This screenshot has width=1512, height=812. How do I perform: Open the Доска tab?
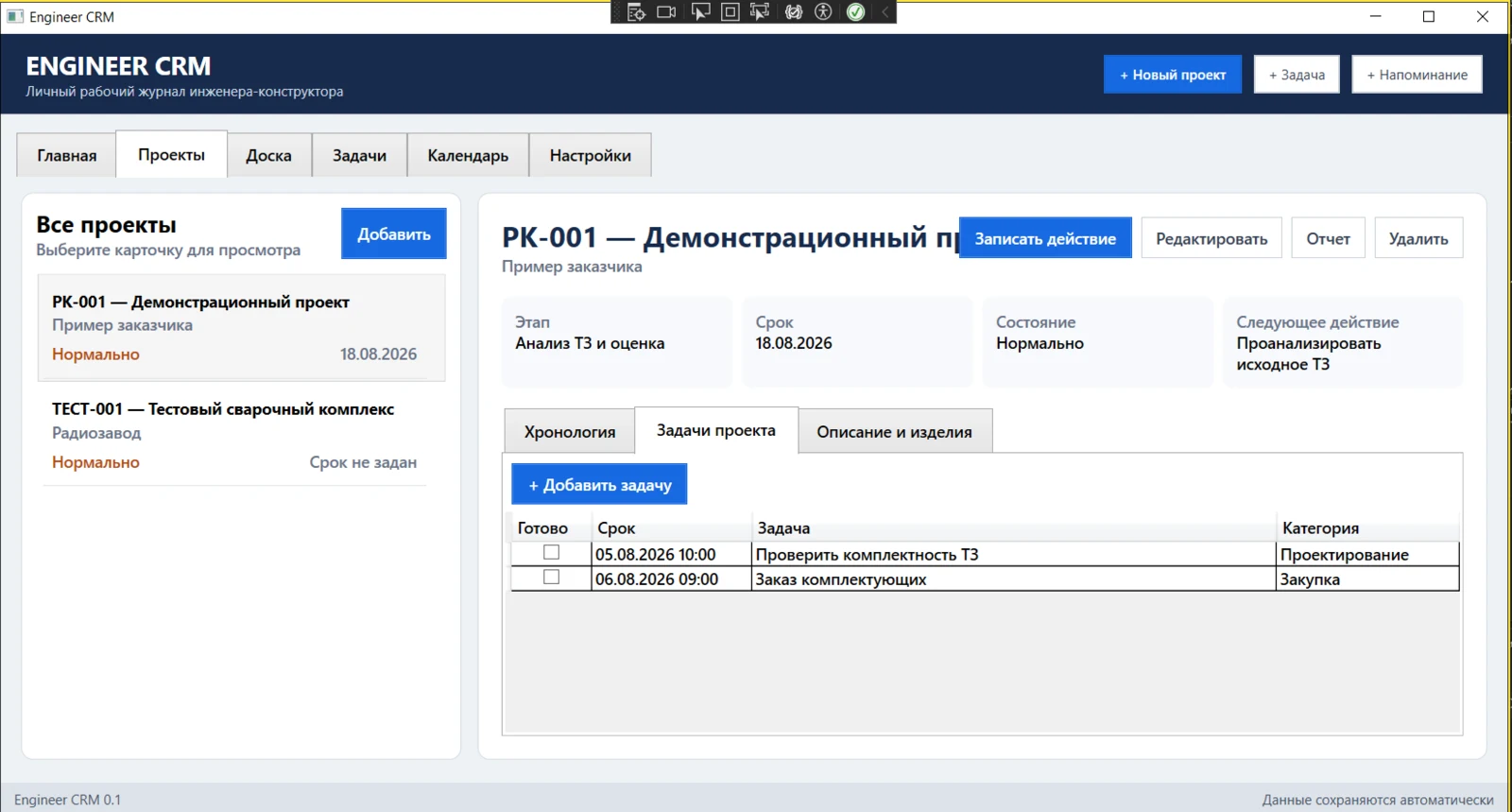click(268, 155)
